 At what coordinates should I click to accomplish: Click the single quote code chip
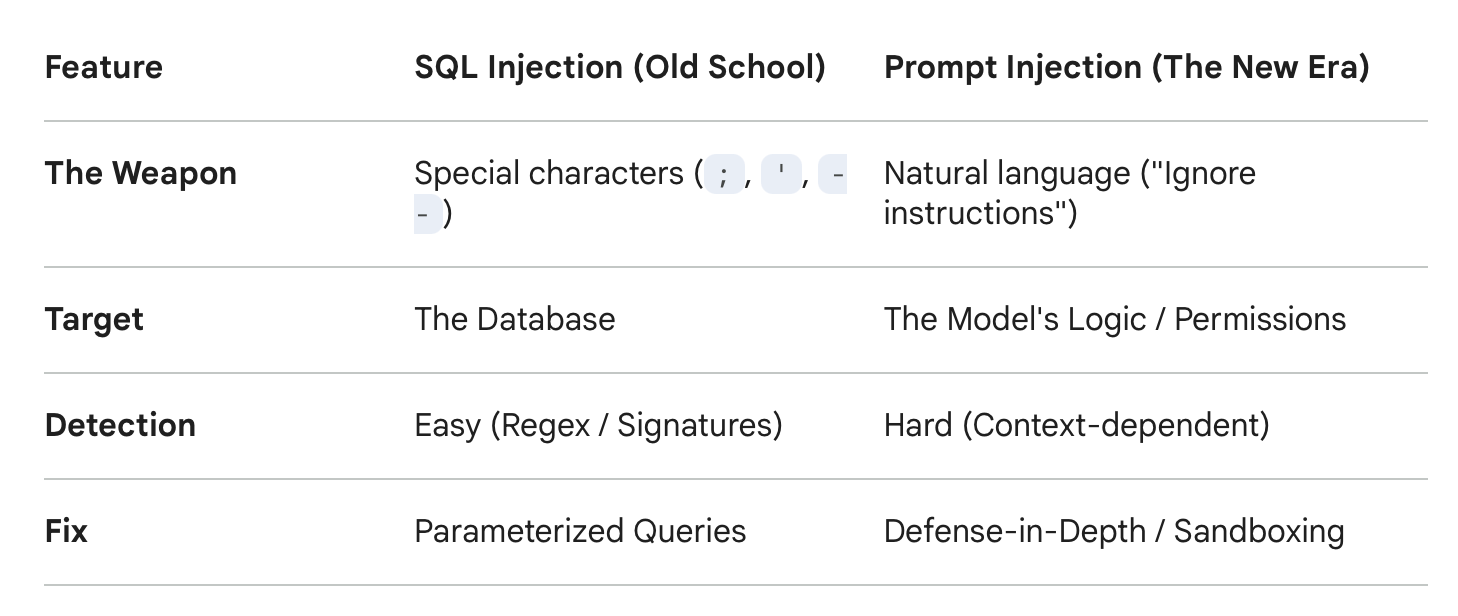[x=781, y=174]
